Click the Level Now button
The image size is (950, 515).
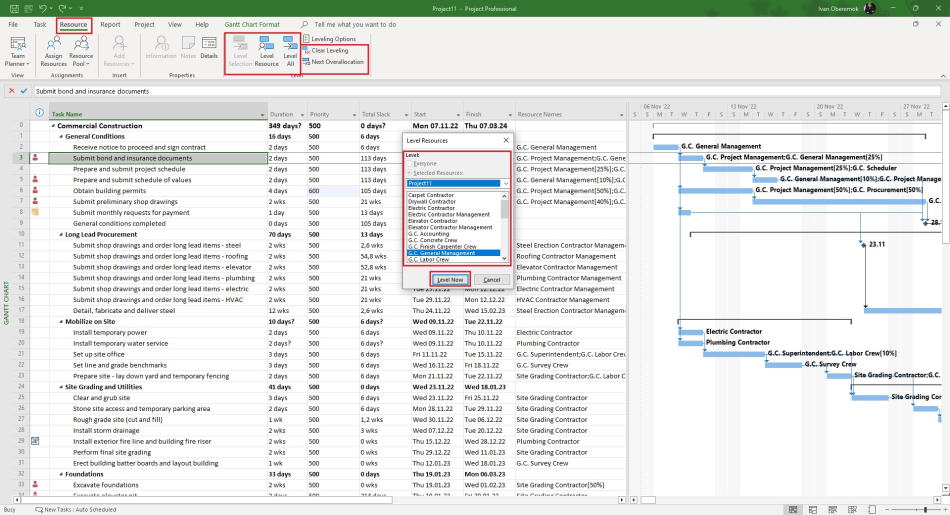(450, 279)
